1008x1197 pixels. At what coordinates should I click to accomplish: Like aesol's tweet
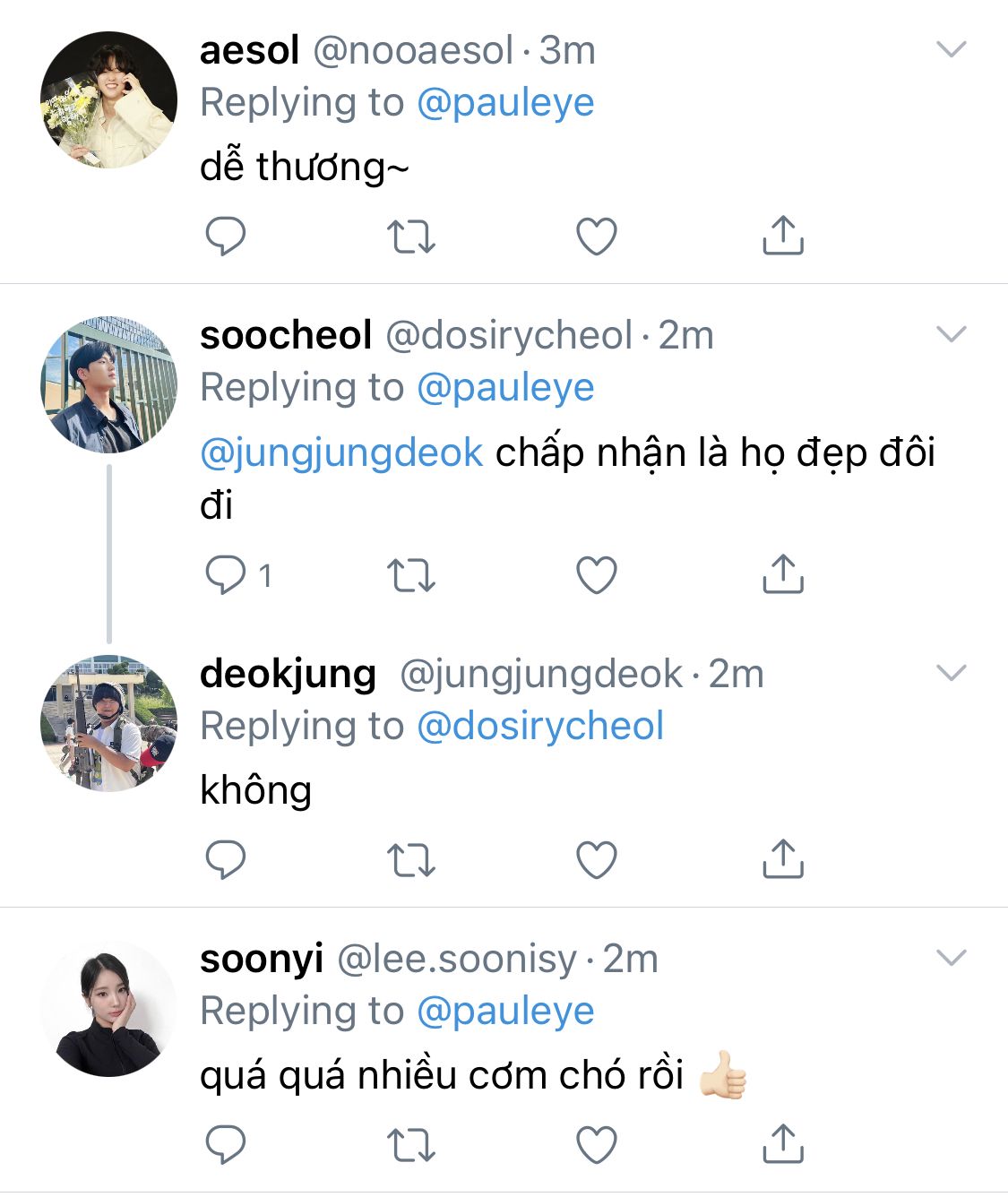coord(596,237)
